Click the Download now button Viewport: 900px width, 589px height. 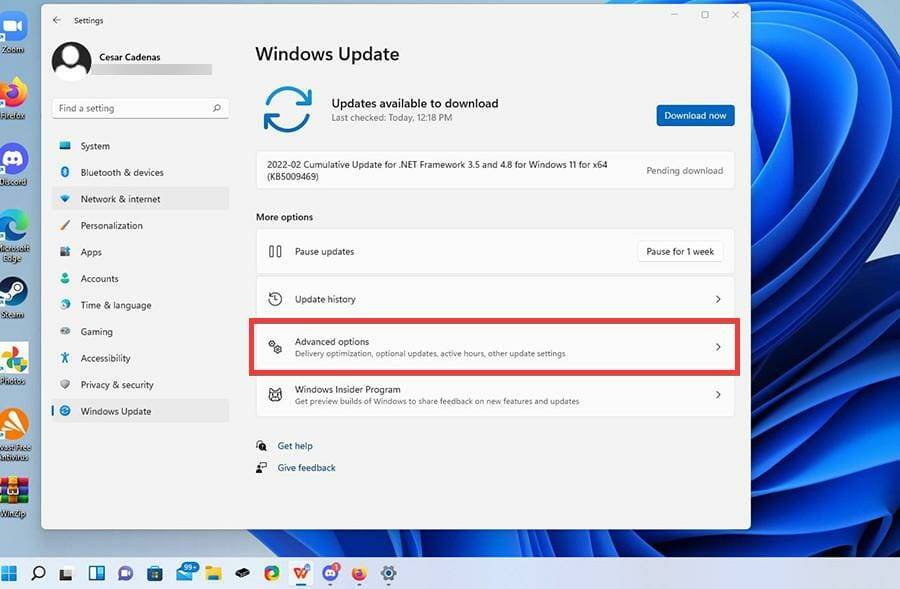point(694,115)
